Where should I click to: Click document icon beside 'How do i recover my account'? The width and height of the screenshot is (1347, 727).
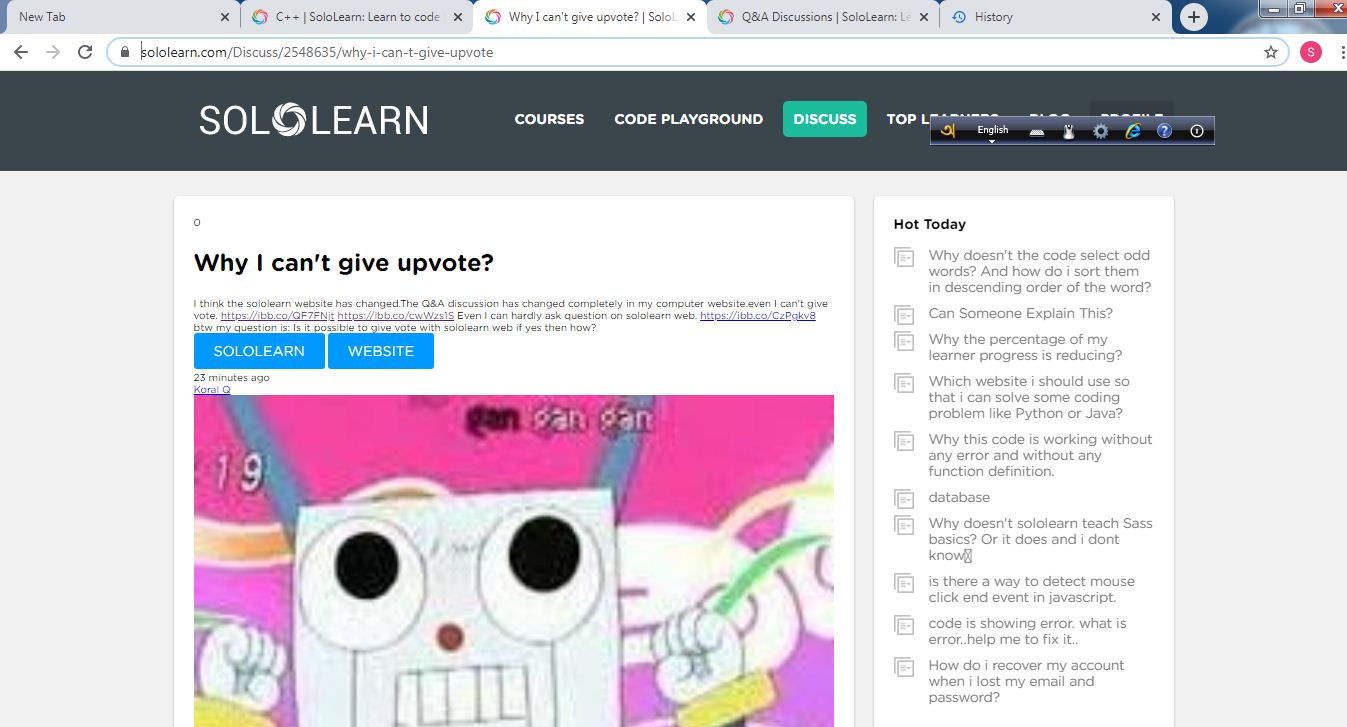(904, 668)
